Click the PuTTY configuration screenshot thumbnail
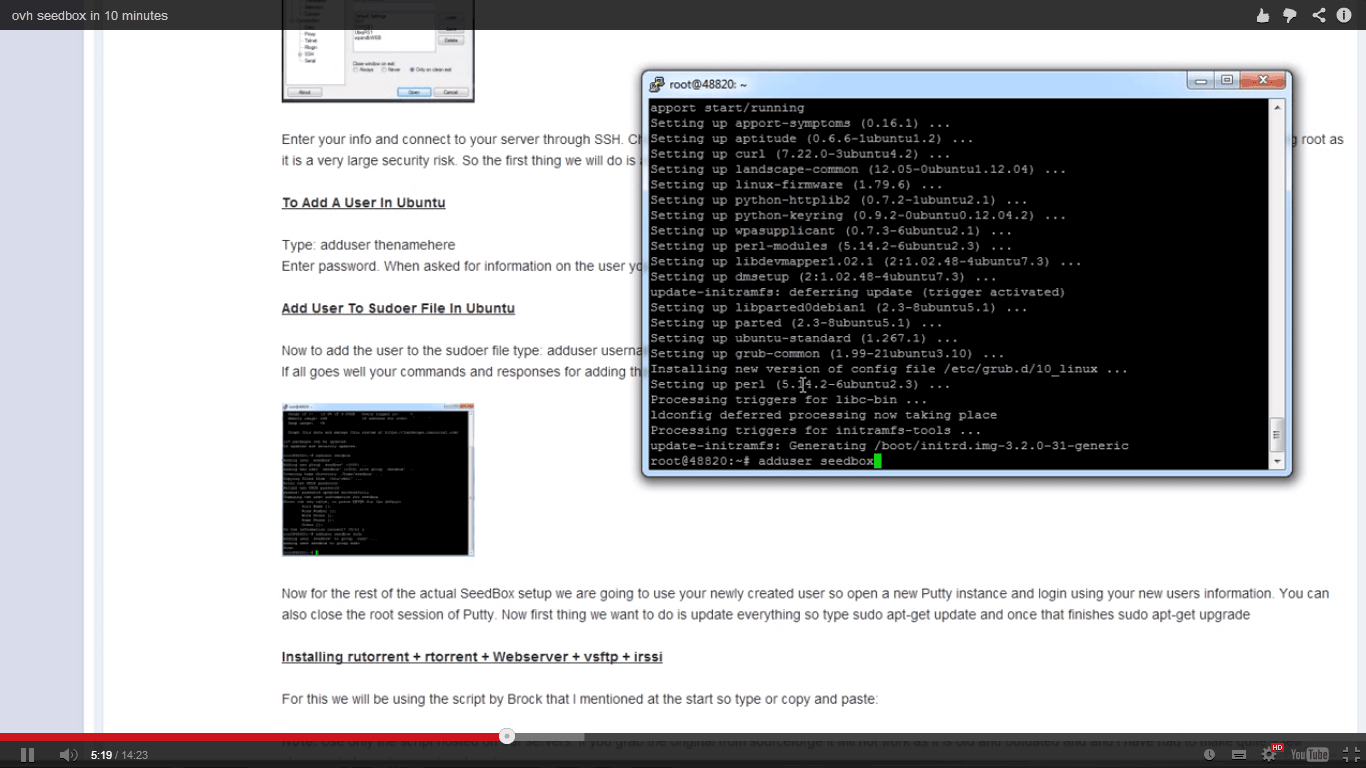The width and height of the screenshot is (1366, 768). [378, 52]
